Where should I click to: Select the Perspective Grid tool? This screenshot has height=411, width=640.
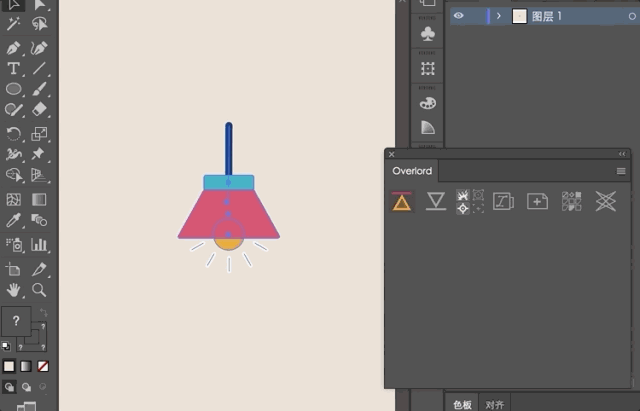(x=39, y=175)
